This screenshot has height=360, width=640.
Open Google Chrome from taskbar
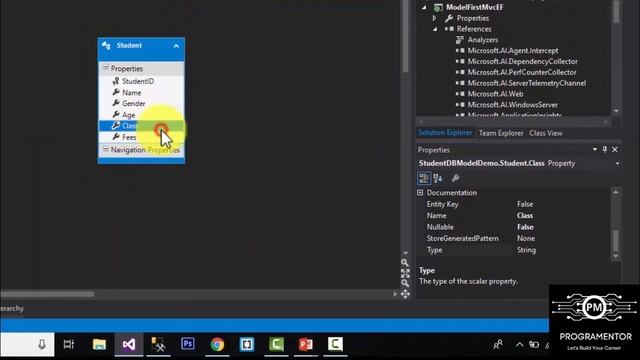tap(217, 344)
